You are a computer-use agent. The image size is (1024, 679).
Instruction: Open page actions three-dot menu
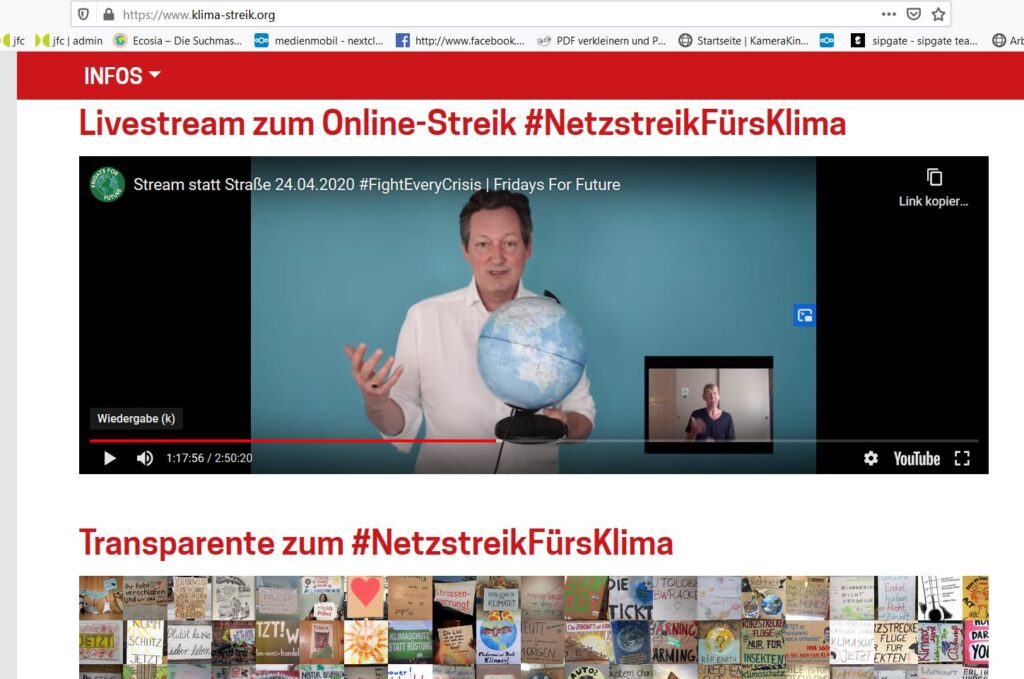pos(888,14)
